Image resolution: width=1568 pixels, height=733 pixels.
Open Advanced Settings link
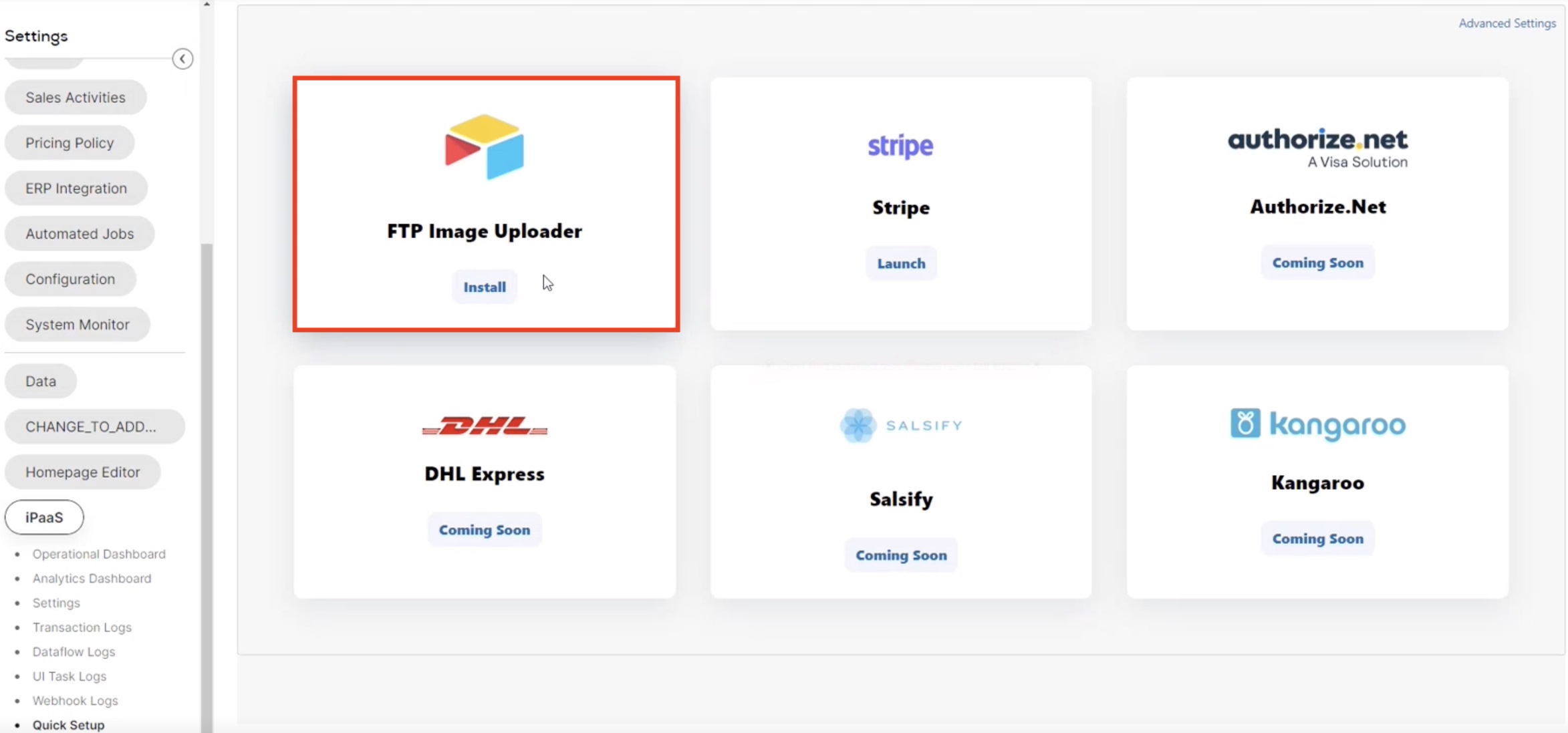click(x=1507, y=23)
